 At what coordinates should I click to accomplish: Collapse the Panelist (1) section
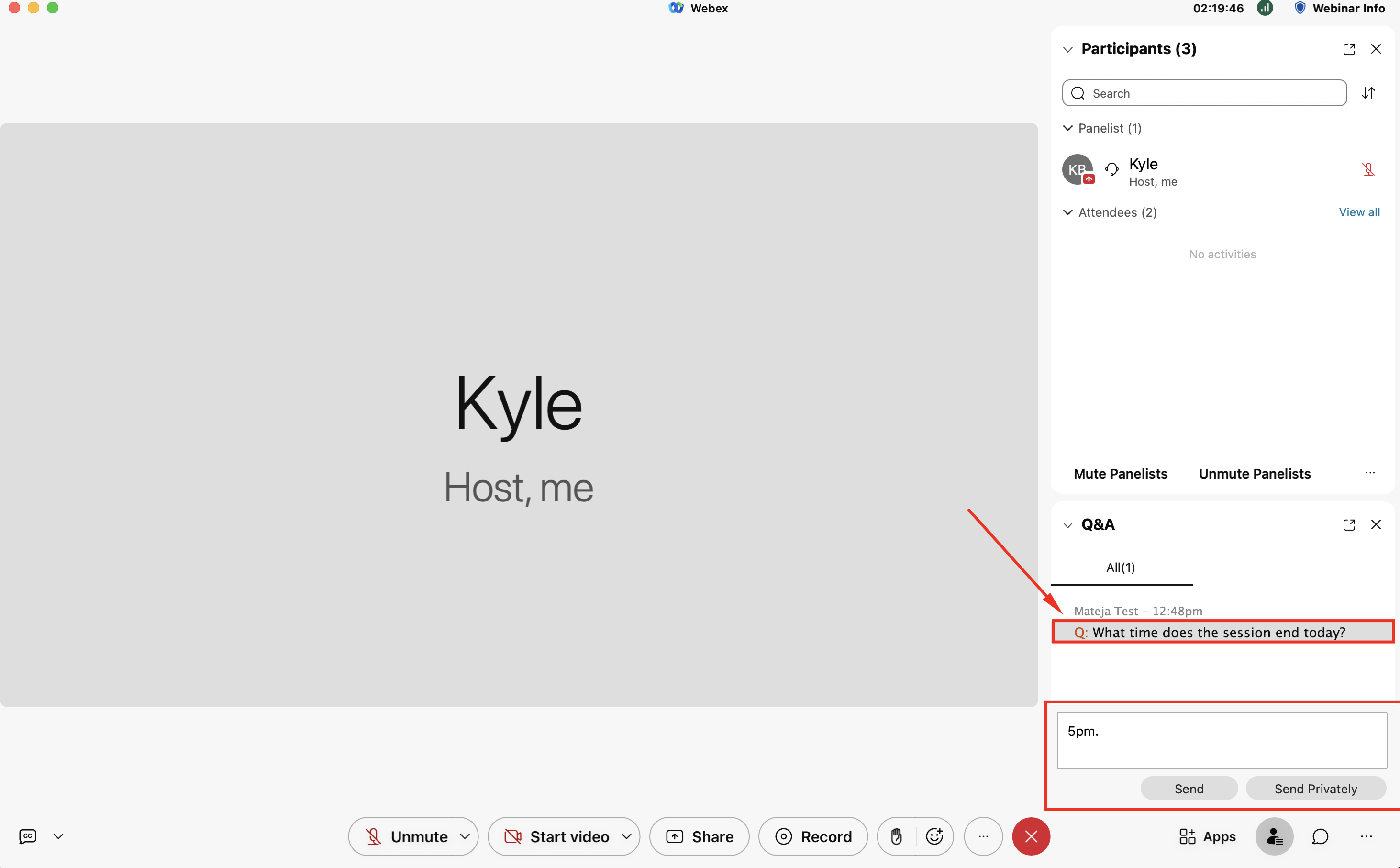(1067, 128)
